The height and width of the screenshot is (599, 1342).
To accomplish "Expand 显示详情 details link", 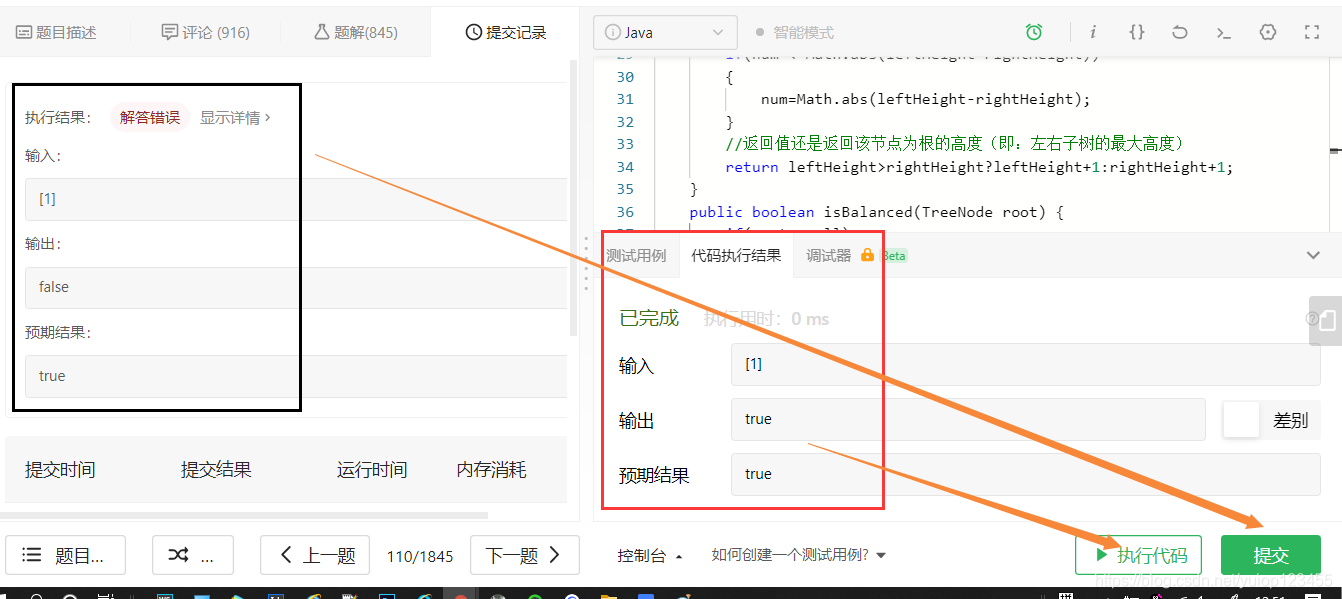I will [235, 117].
